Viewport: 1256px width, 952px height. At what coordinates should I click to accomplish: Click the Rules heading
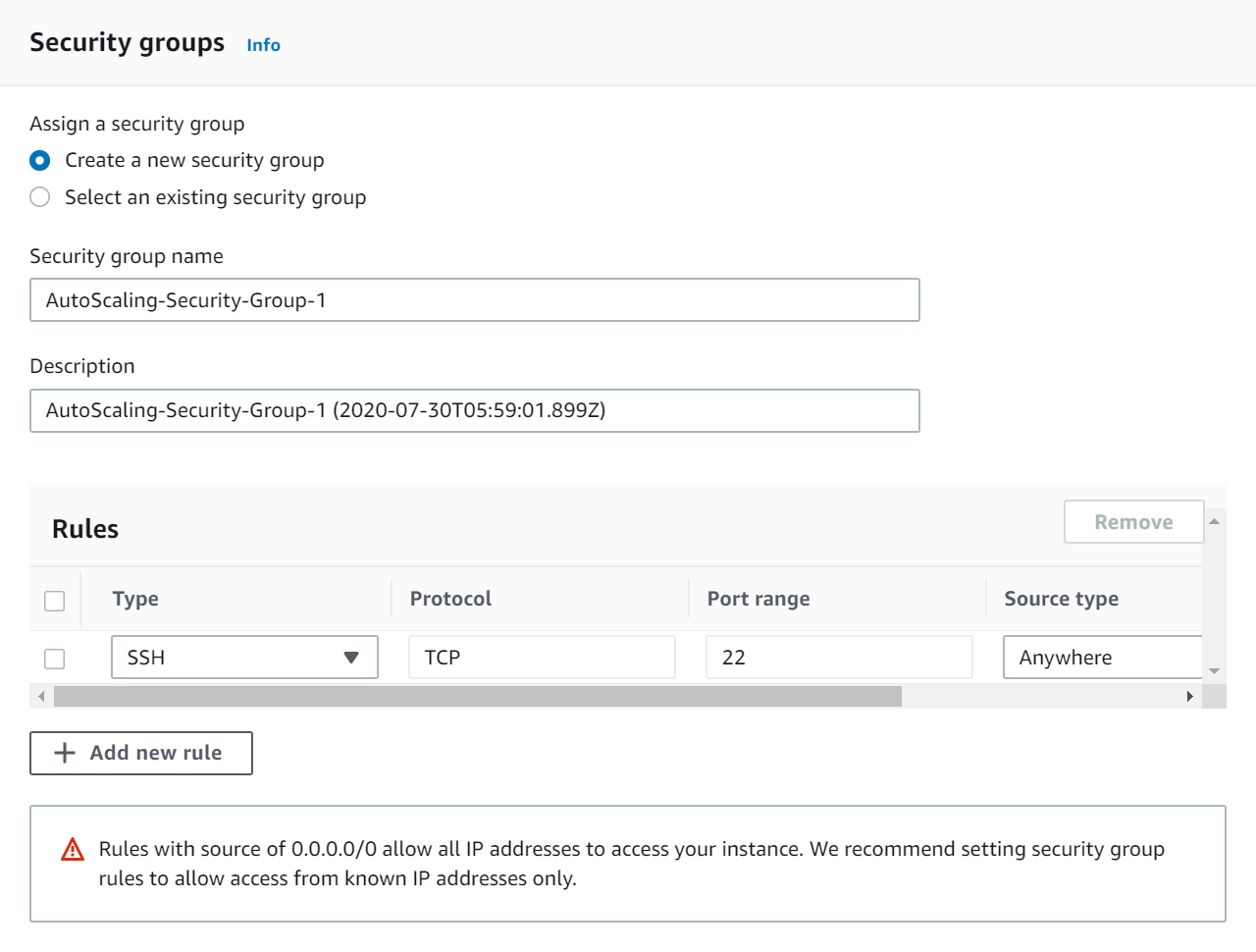(x=85, y=529)
